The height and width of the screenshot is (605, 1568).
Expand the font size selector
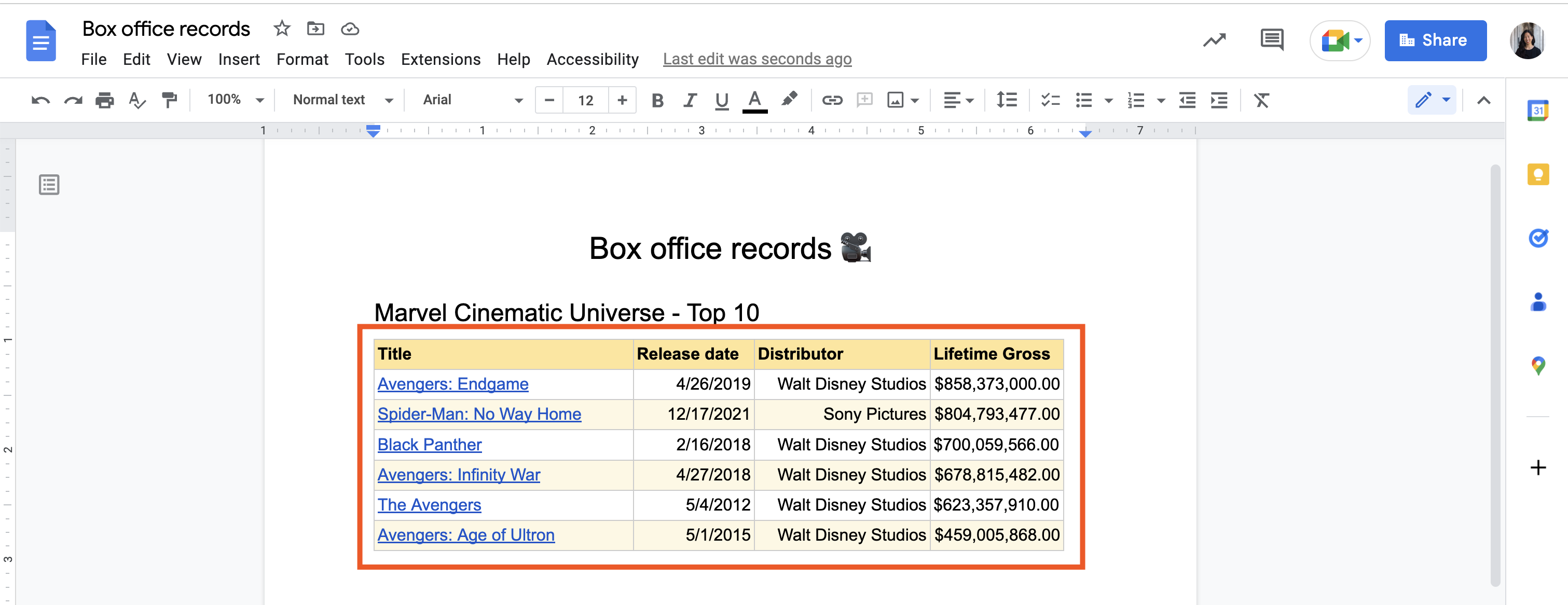585,100
